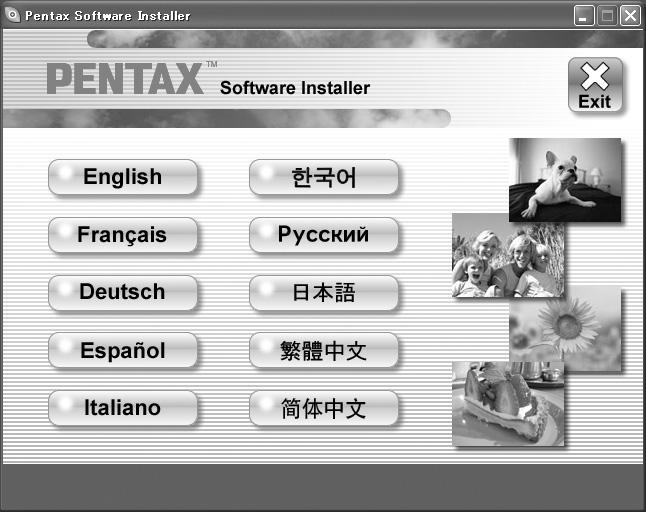Screen dimensions: 646x512
Task: Click the disabled maximize window button
Action: pyautogui.click(x=607, y=16)
